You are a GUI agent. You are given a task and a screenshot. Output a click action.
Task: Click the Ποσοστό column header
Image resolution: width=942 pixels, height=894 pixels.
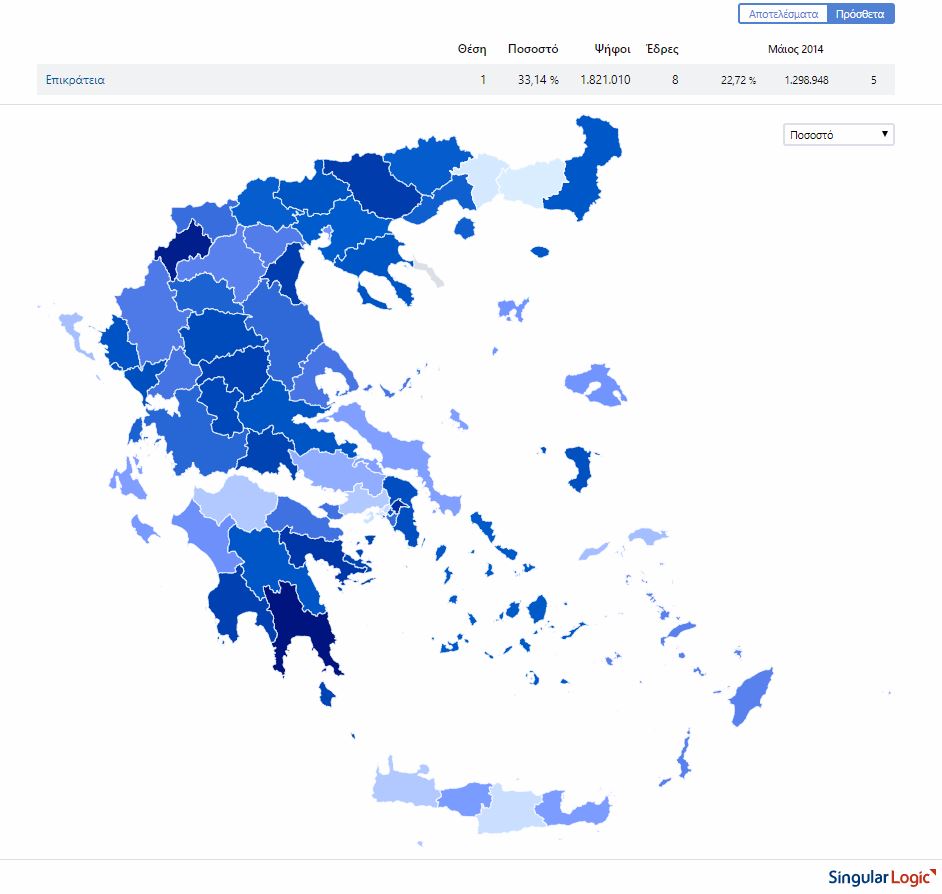coord(533,48)
